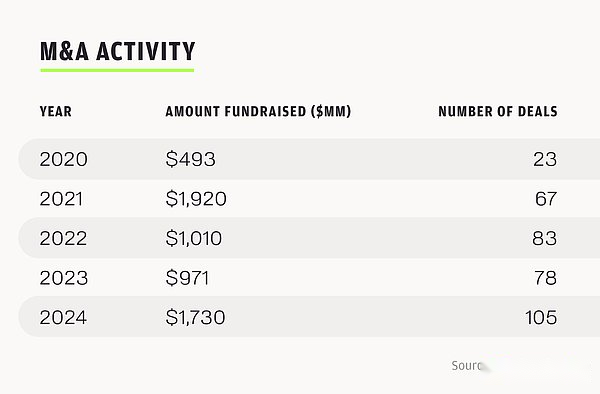
Task: Click the $1,010 amount cell
Action: (194, 238)
